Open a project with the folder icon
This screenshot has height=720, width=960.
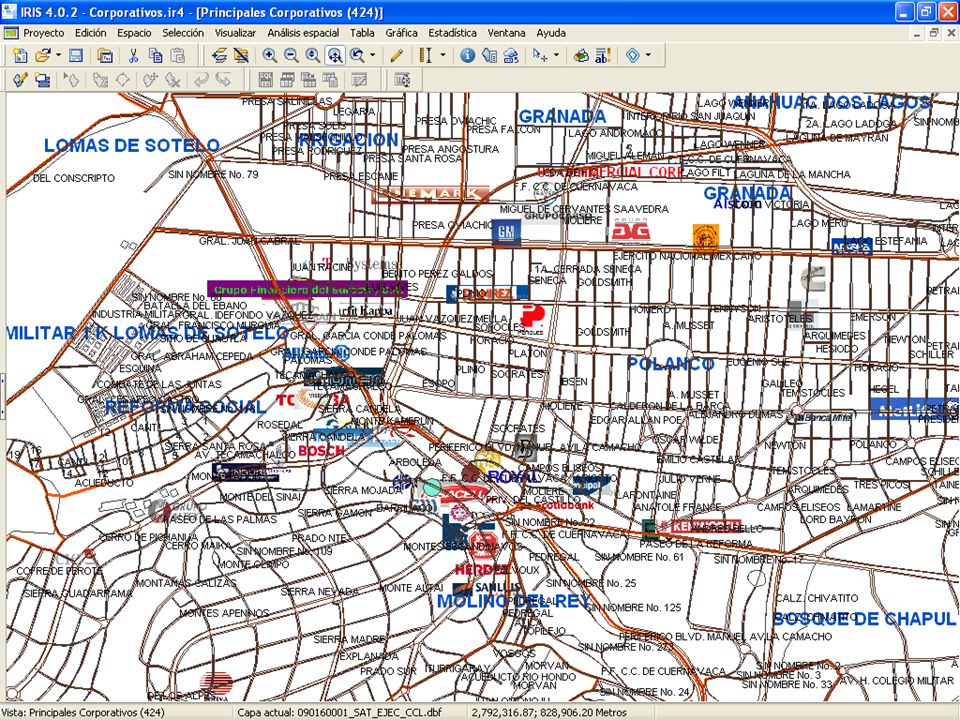(42, 56)
